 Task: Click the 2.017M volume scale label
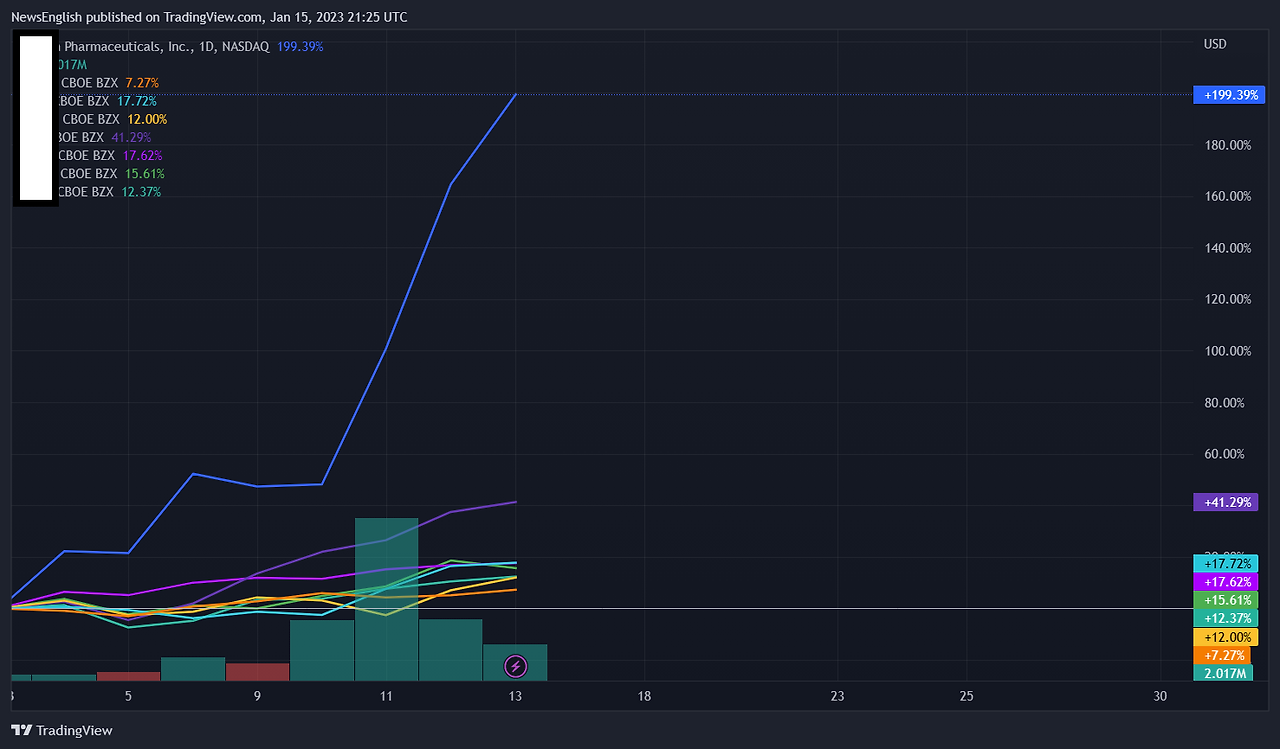1222,673
